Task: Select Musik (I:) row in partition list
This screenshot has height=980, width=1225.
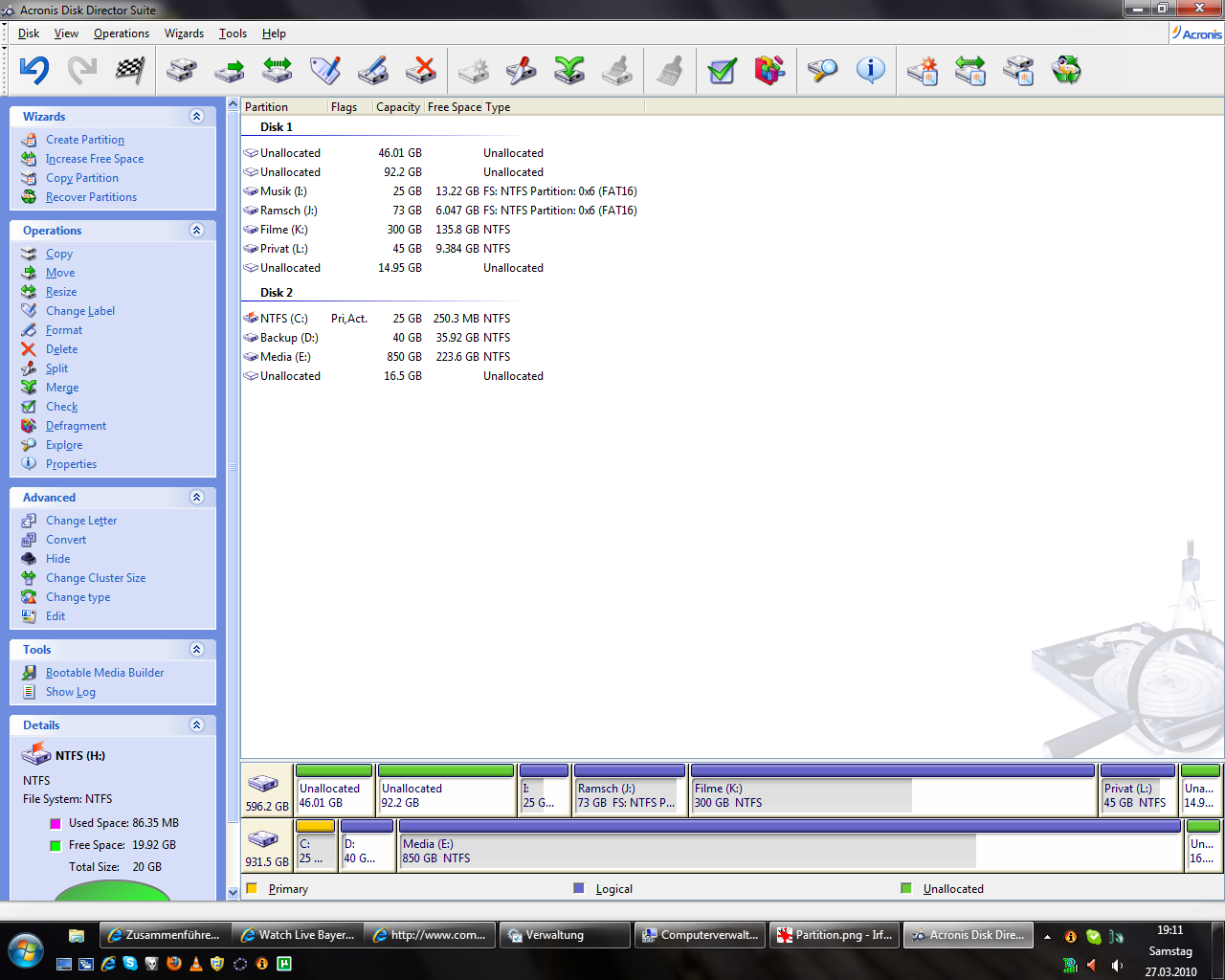Action: (x=440, y=191)
